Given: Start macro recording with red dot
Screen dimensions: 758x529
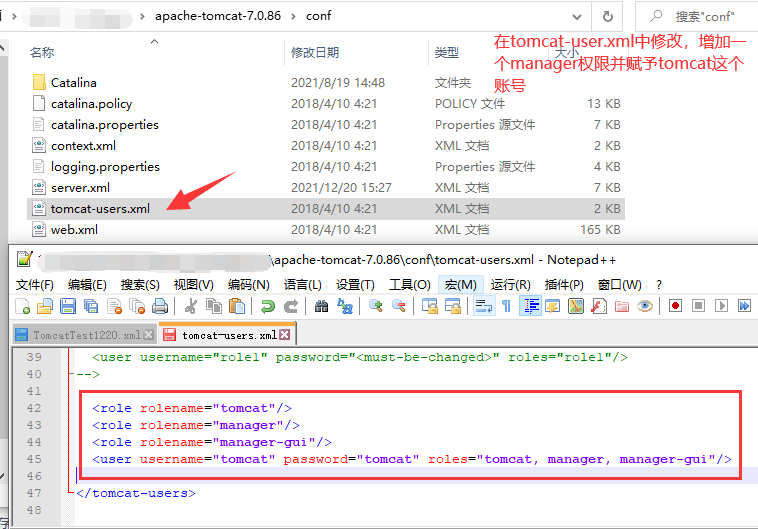Looking at the screenshot, I should tap(675, 306).
